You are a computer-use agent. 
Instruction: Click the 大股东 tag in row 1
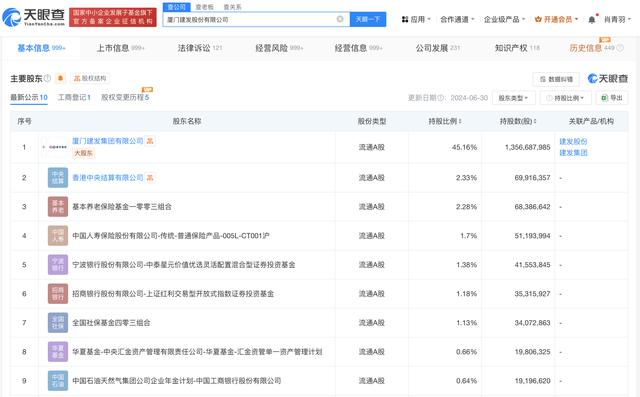[x=83, y=153]
